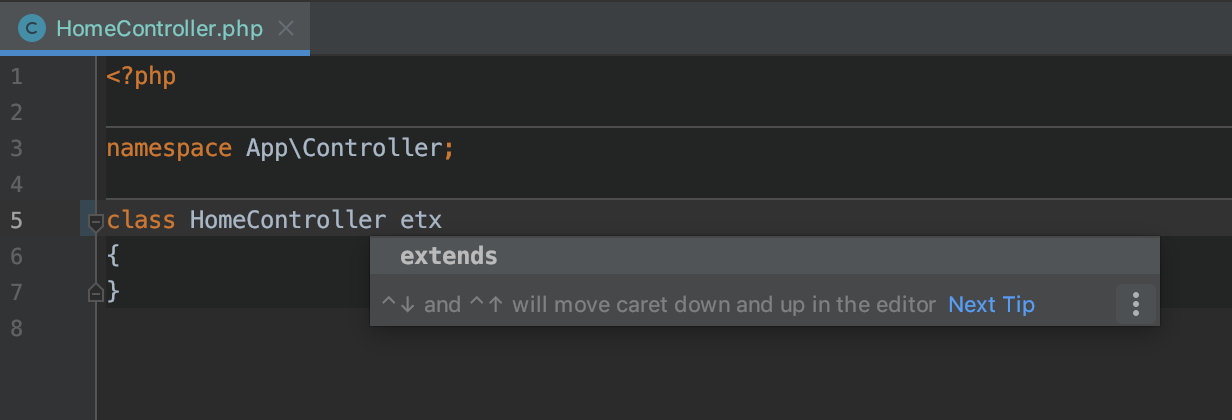
Task: Choose the extends completion suggestion
Action: pyautogui.click(x=765, y=256)
